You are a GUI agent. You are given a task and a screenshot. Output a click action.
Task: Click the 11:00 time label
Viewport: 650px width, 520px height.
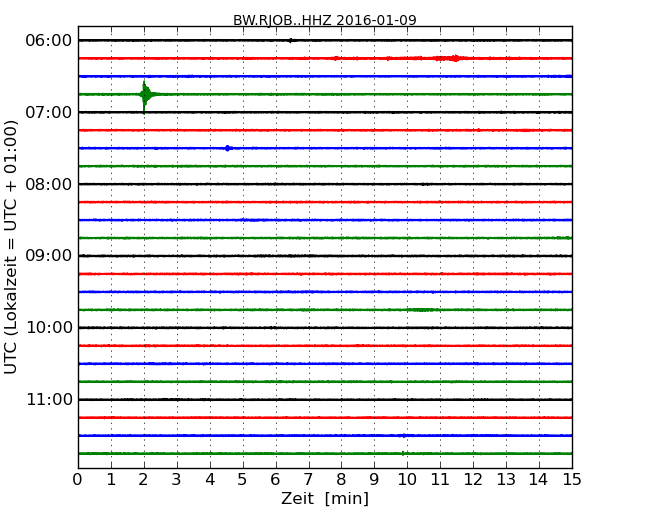tap(49, 399)
